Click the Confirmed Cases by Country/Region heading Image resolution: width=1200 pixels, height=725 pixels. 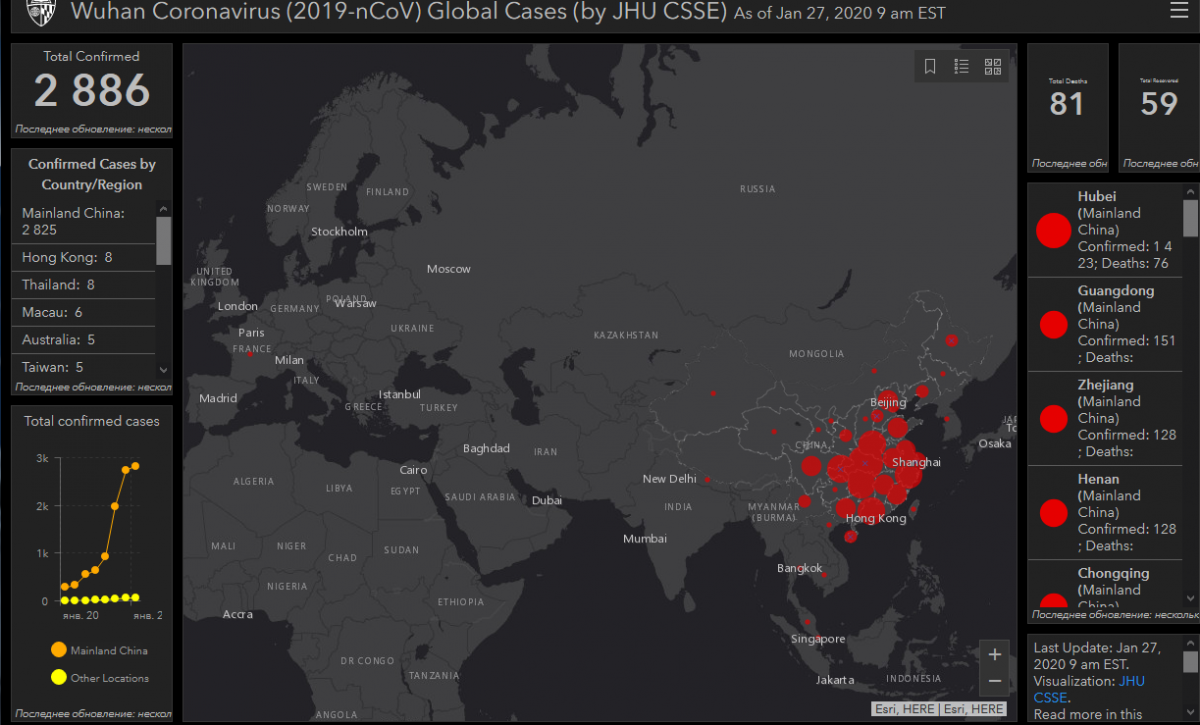pos(92,174)
